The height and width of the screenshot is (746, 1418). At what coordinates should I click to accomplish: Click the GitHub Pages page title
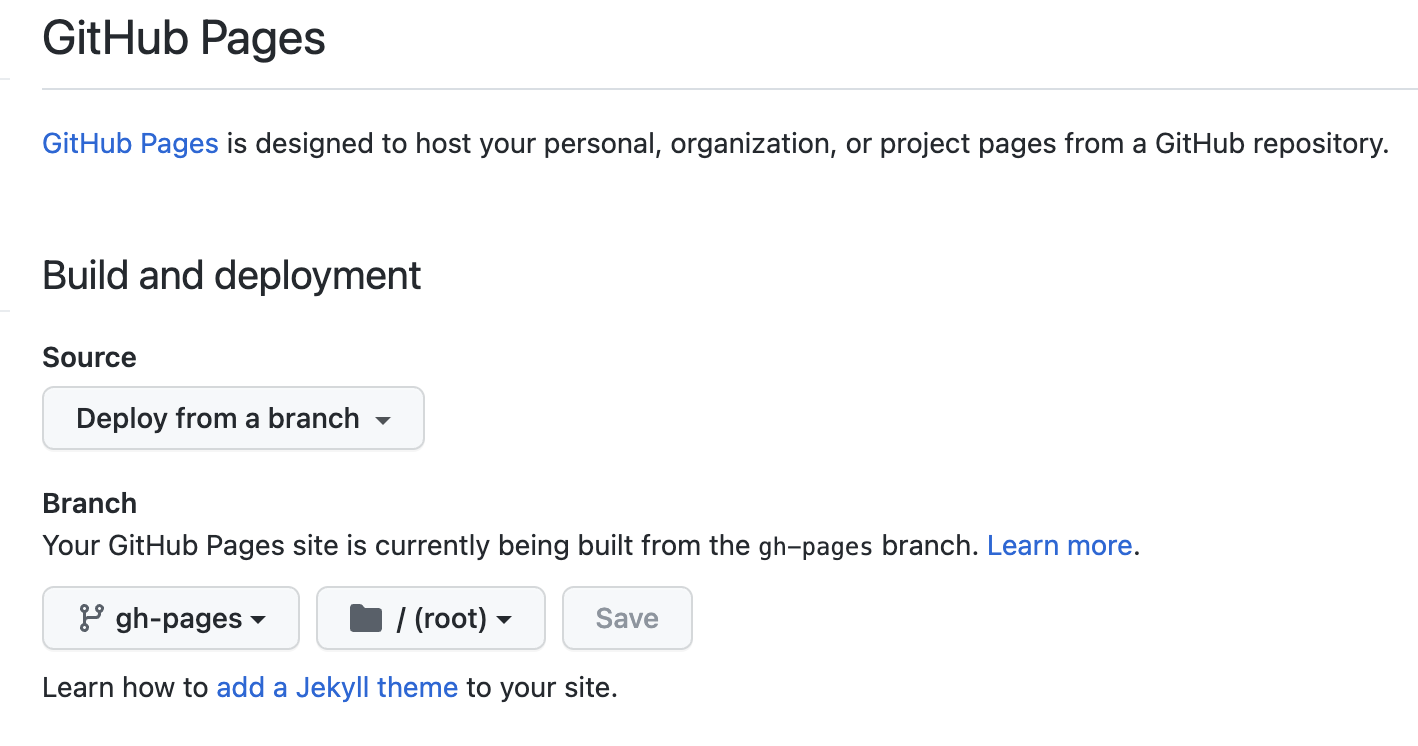pos(183,38)
